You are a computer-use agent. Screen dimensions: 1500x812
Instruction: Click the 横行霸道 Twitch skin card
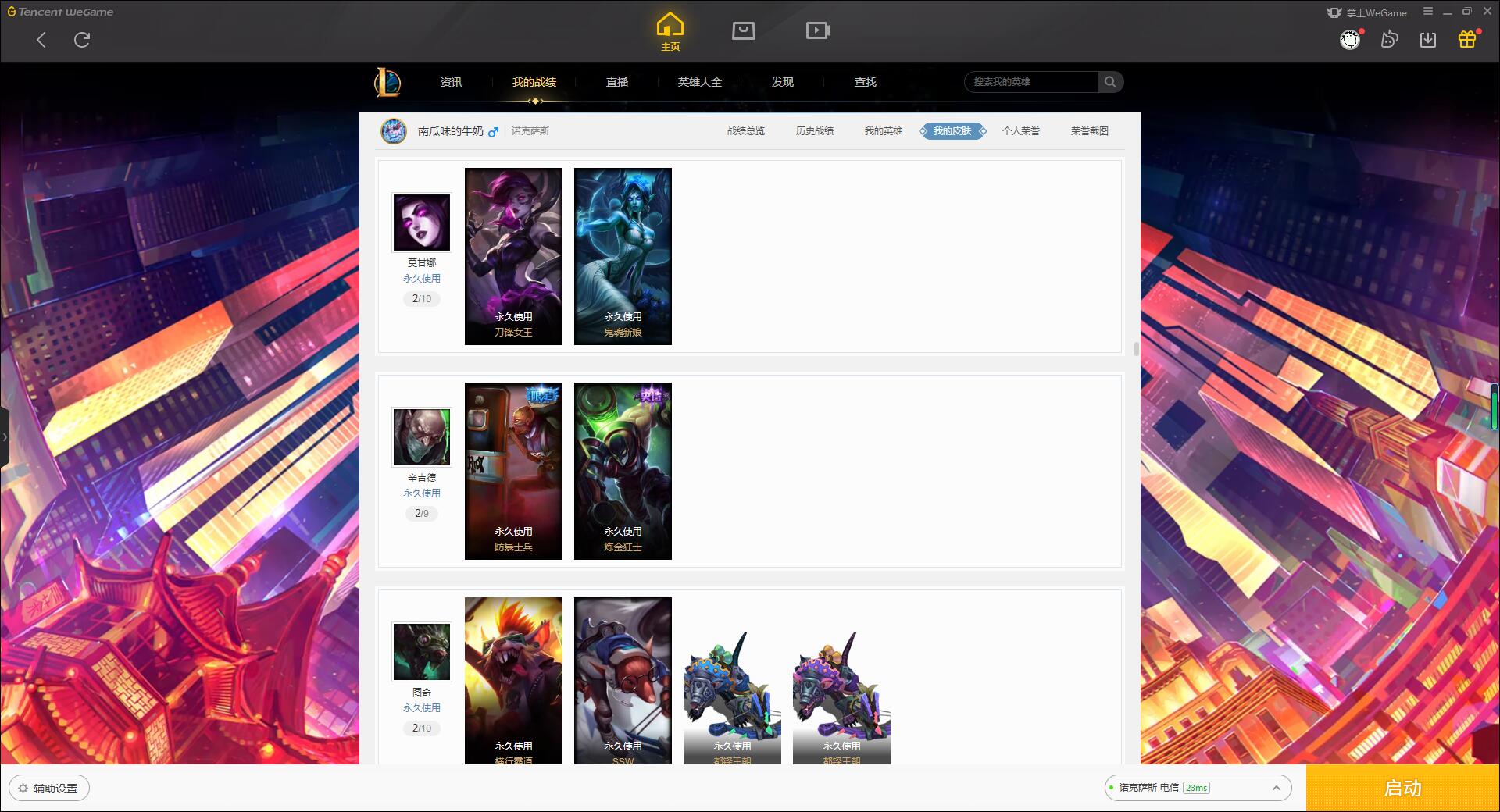pos(513,681)
